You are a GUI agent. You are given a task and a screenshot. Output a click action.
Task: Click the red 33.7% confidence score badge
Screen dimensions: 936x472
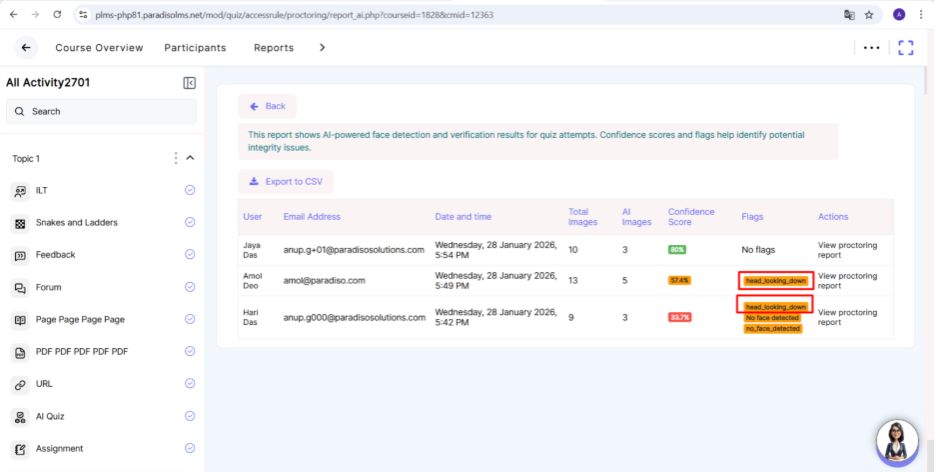(680, 317)
